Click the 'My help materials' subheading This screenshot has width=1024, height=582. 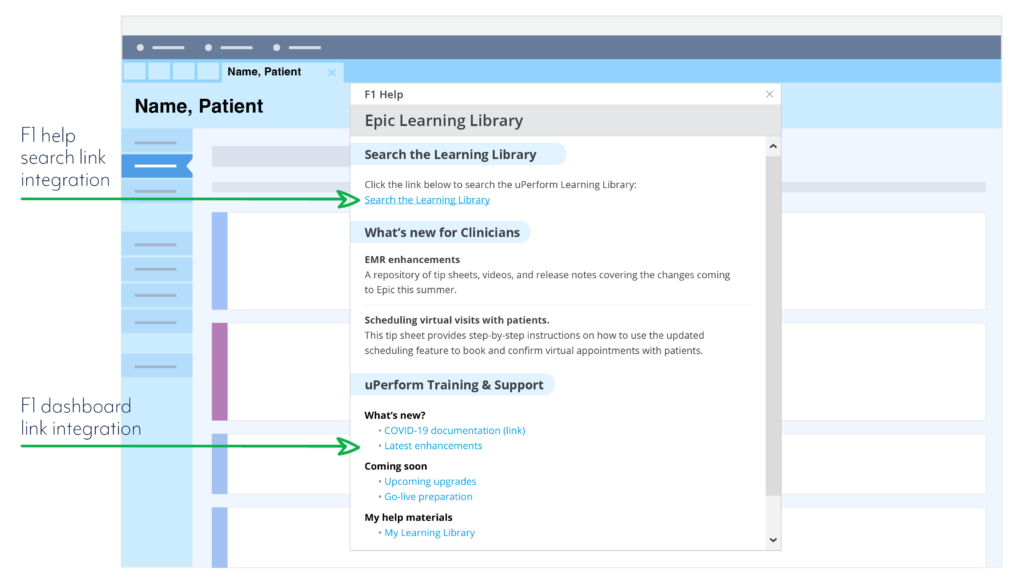408,517
